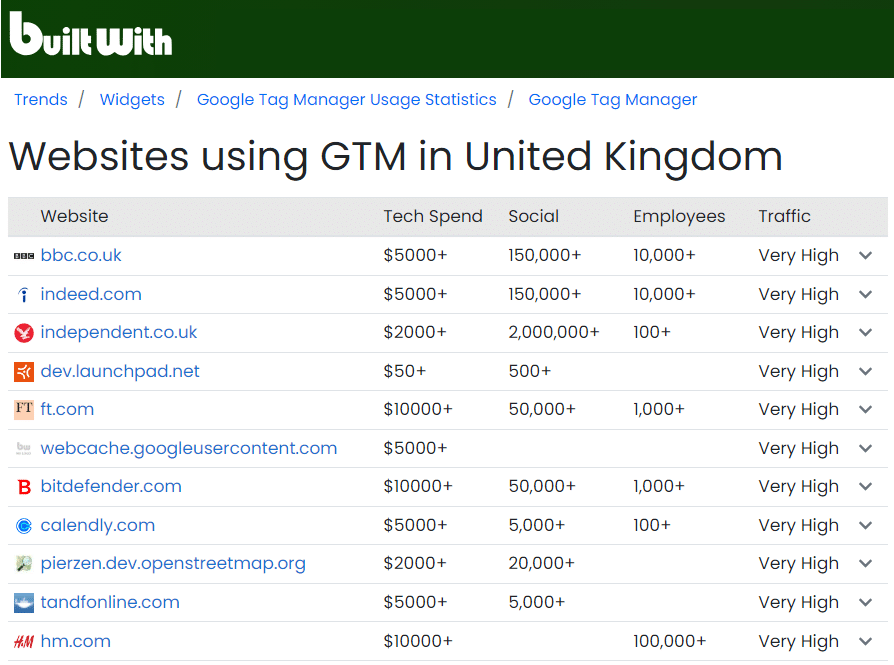The height and width of the screenshot is (665, 894).
Task: Expand the calendly.com row chevron
Action: [865, 525]
